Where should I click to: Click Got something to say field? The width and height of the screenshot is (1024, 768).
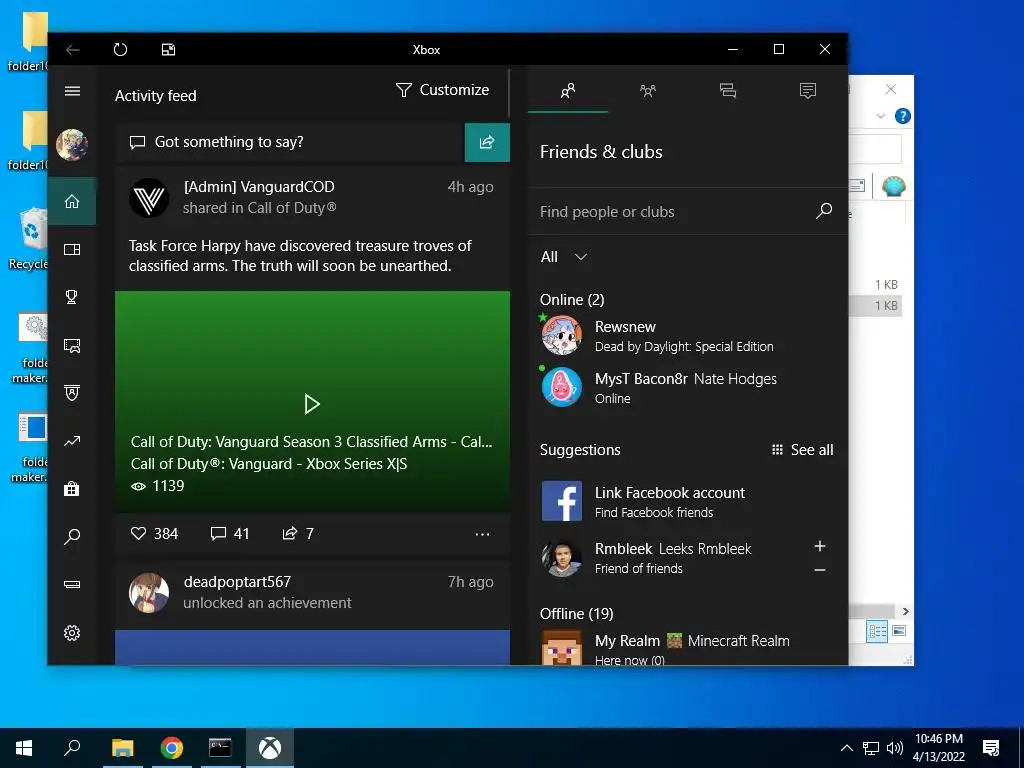pos(291,142)
